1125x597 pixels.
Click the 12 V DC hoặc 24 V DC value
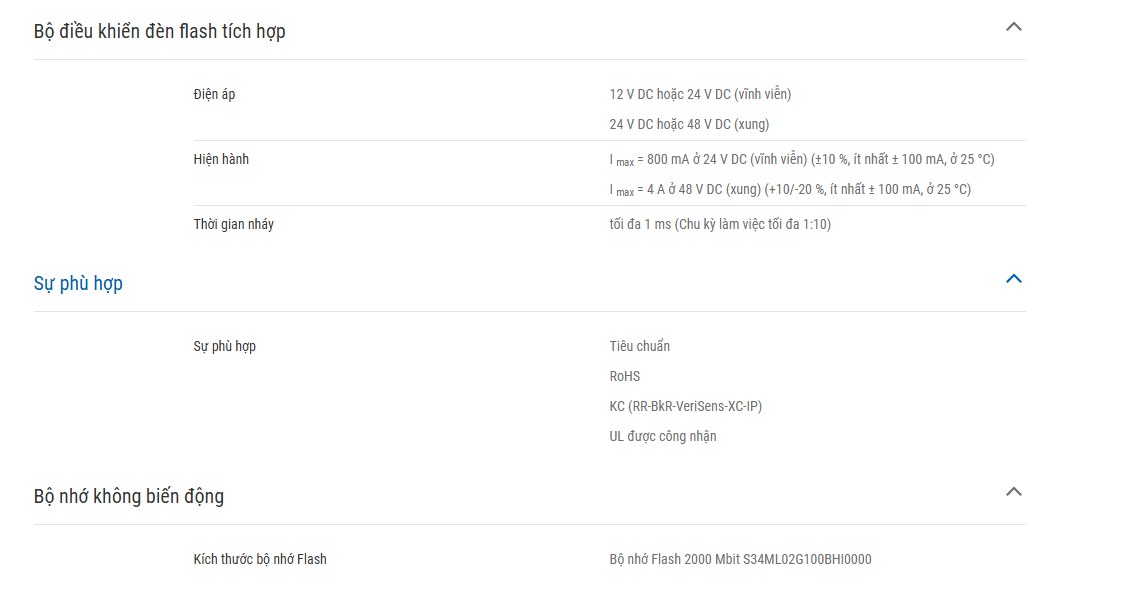[700, 94]
